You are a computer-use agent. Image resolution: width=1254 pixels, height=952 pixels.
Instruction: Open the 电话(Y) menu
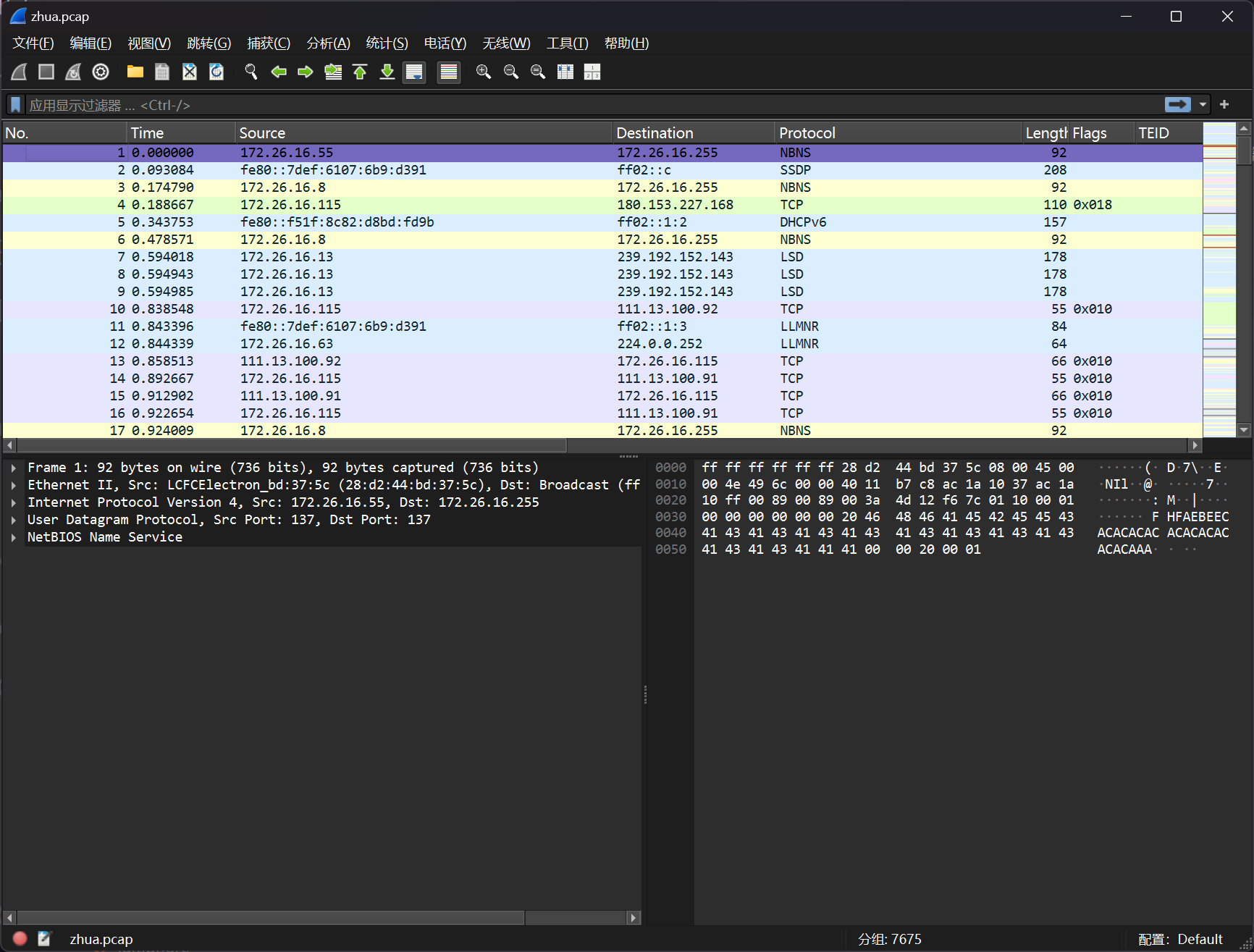[x=445, y=43]
